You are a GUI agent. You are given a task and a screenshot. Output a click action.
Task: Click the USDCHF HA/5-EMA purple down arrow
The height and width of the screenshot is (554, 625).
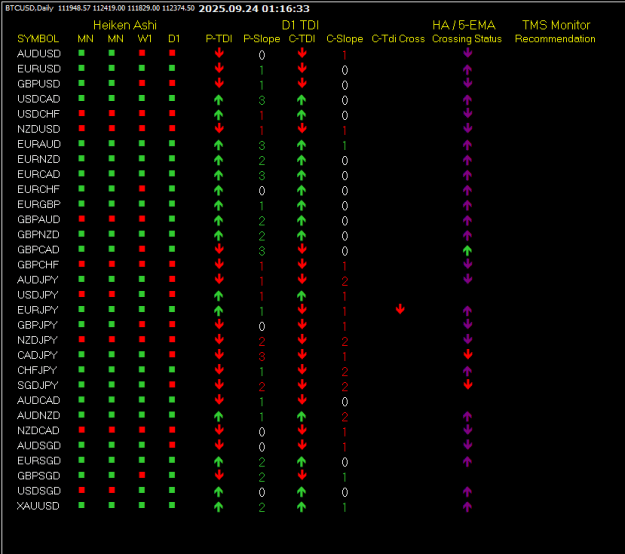click(x=468, y=114)
